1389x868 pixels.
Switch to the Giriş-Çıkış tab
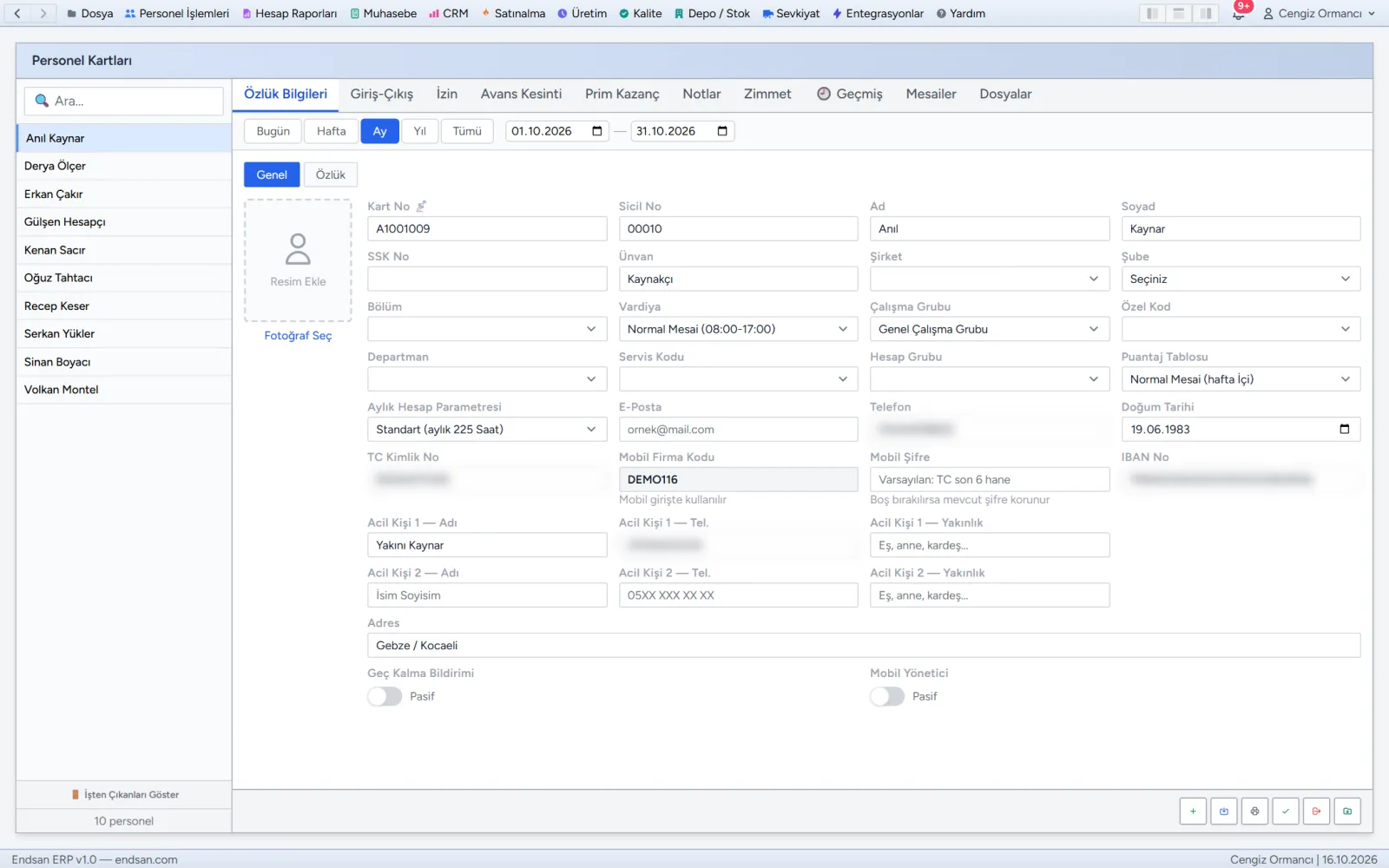pyautogui.click(x=382, y=94)
